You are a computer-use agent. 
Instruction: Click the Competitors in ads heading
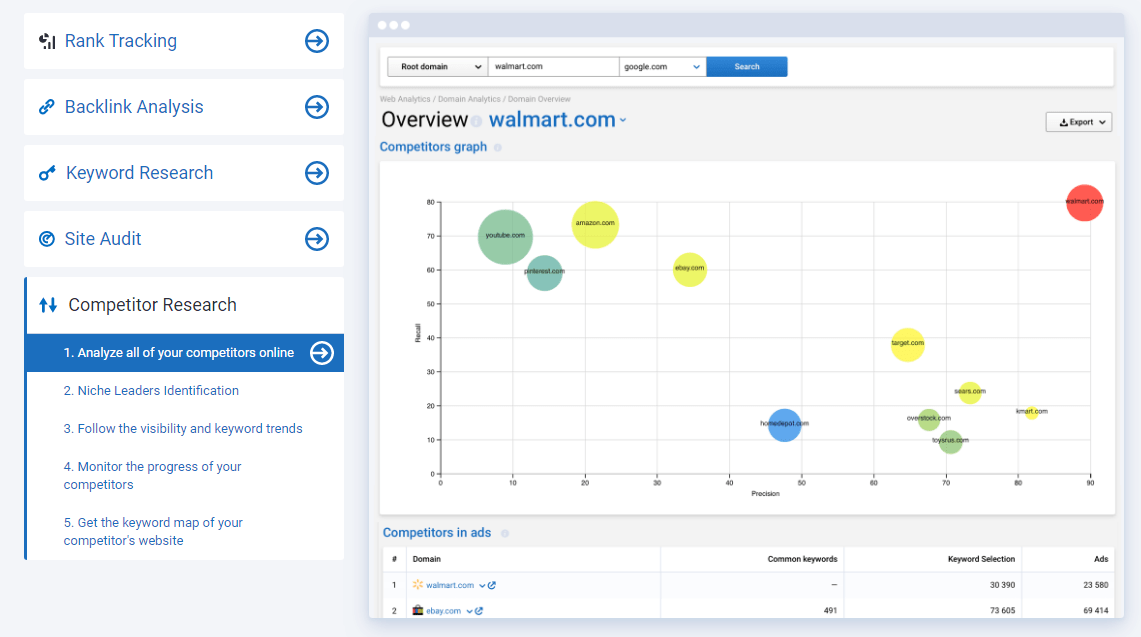tap(437, 533)
